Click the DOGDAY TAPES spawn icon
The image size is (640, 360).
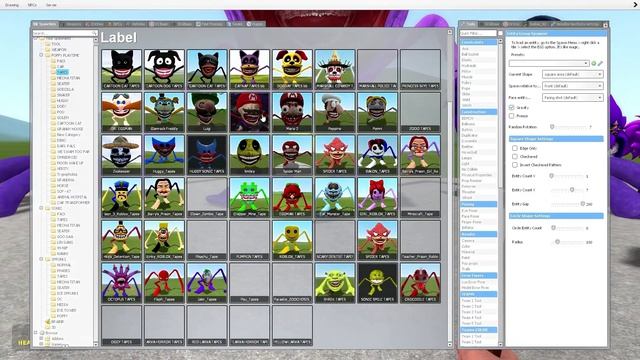[292, 69]
